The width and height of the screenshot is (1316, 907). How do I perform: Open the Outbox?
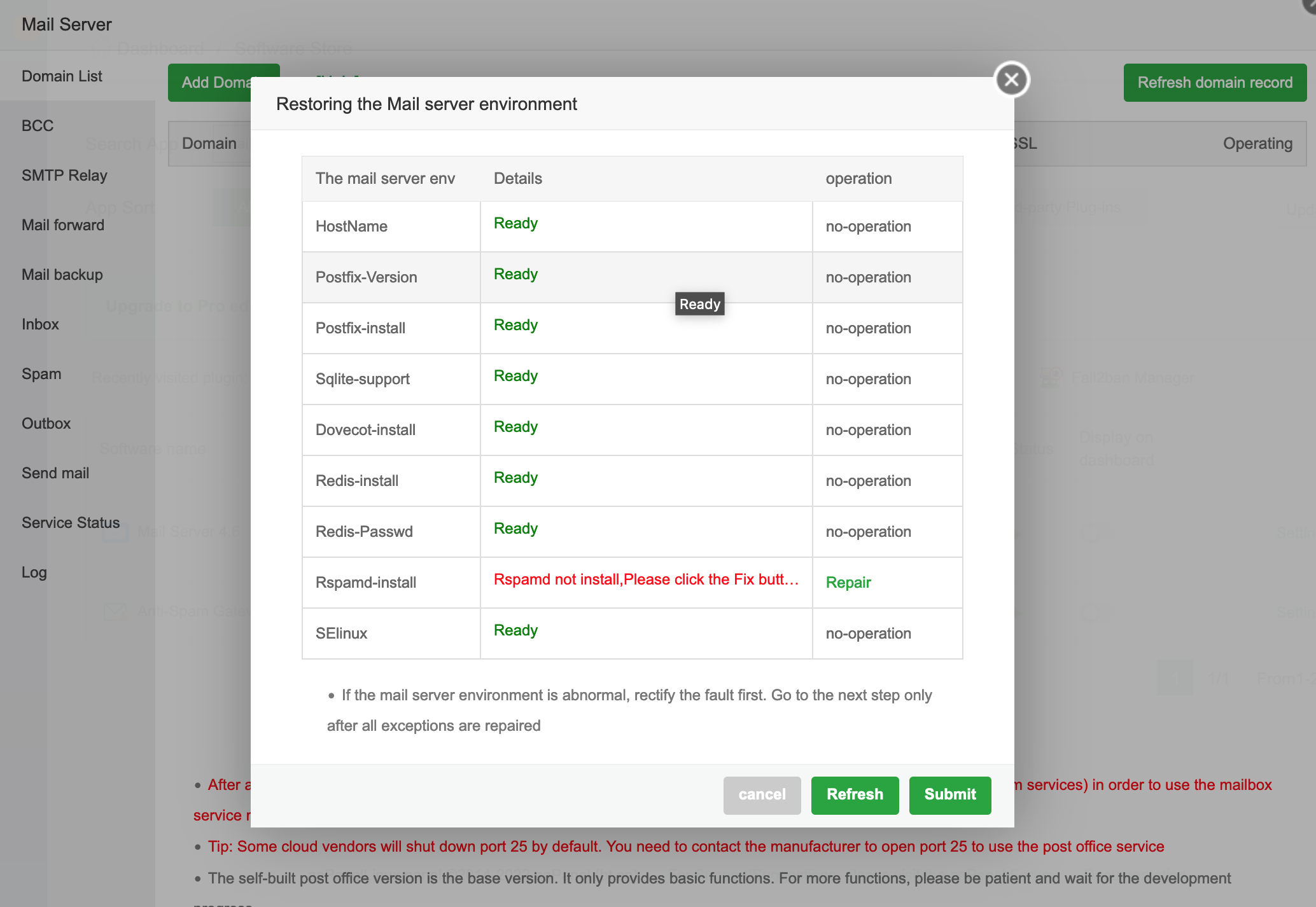click(46, 424)
